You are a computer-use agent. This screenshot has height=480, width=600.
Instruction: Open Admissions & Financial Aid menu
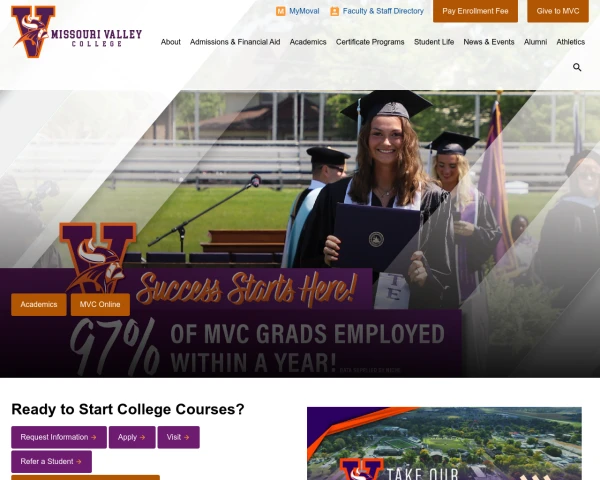pyautogui.click(x=235, y=42)
